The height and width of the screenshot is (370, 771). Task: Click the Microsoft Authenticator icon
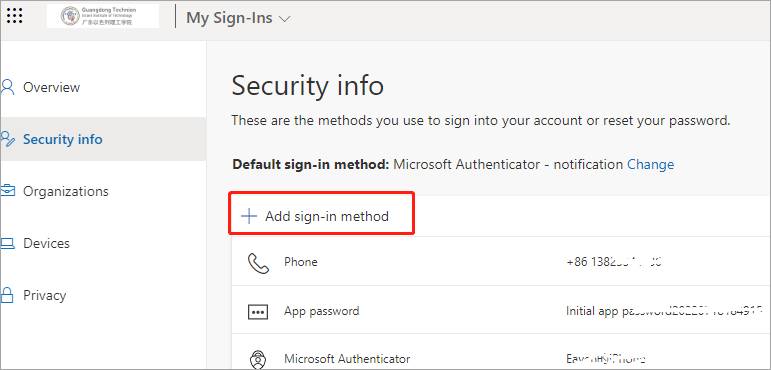pyautogui.click(x=258, y=360)
